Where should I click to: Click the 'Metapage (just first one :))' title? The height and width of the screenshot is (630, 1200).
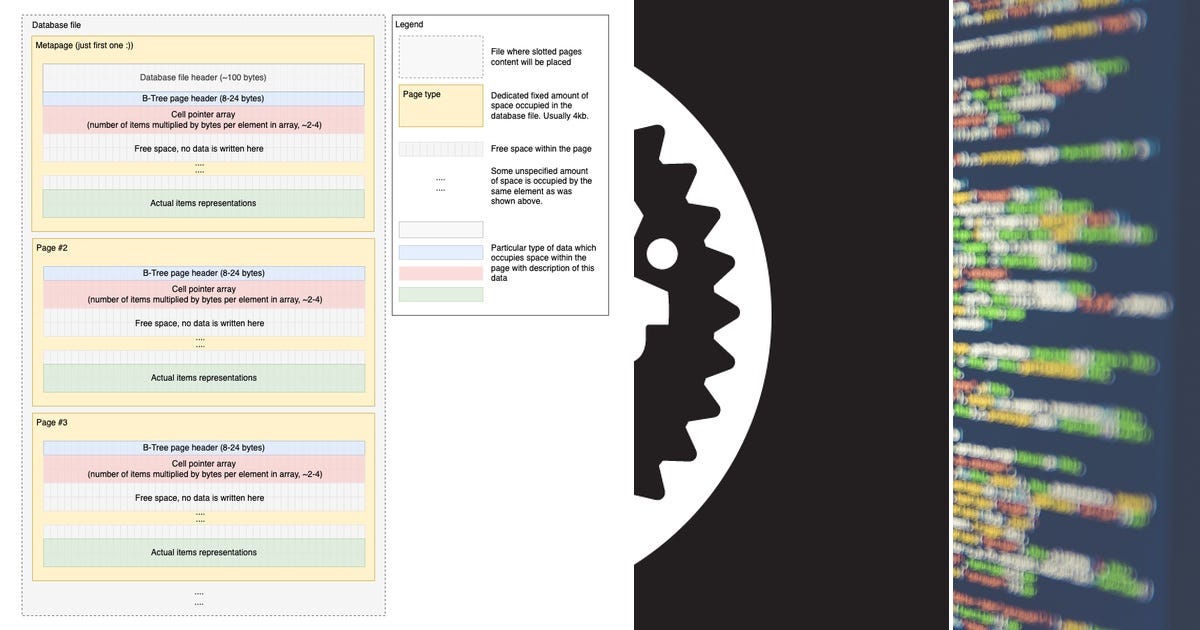point(83,45)
